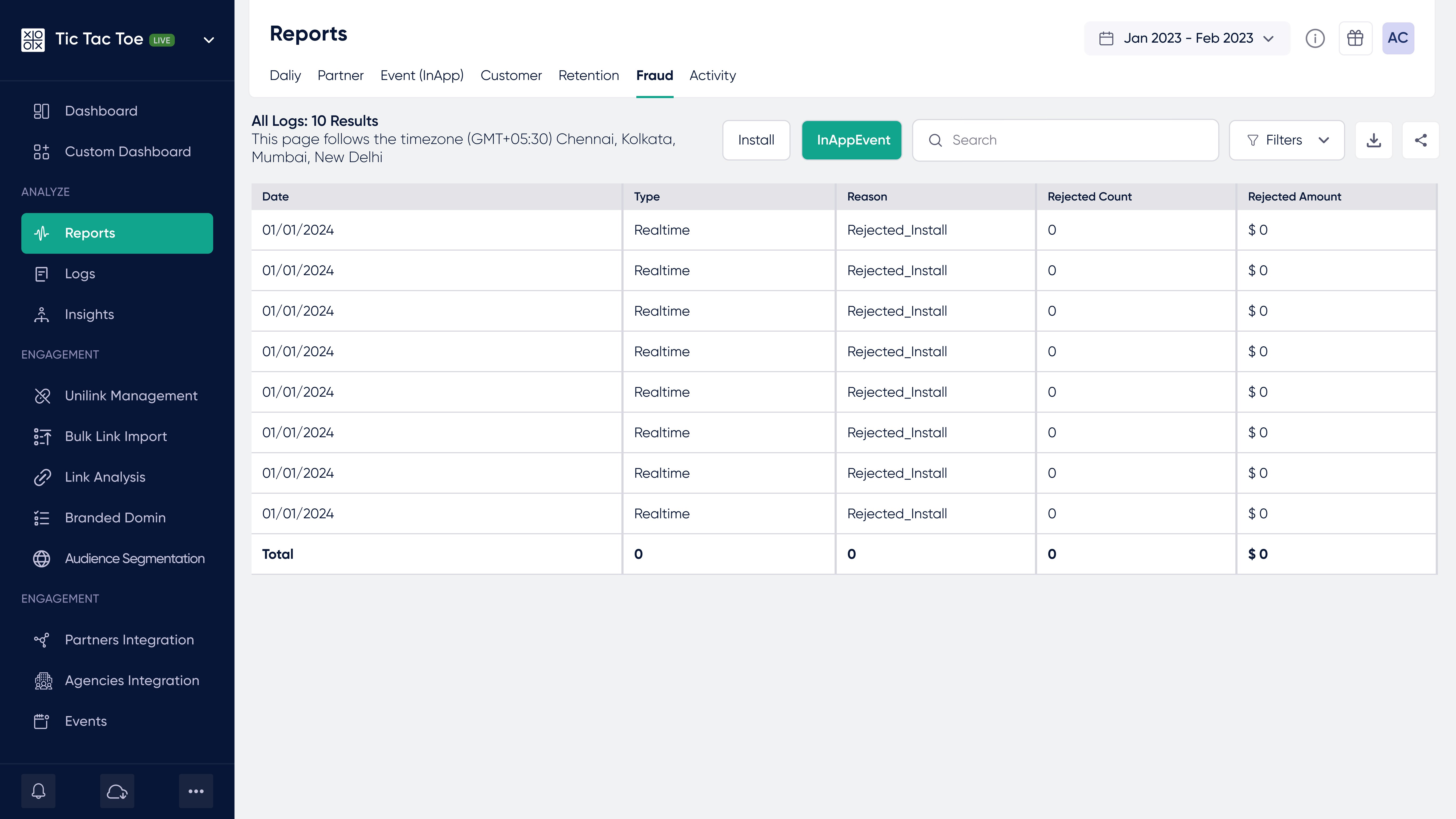Switch to the Event (InApp) tab

(422, 76)
